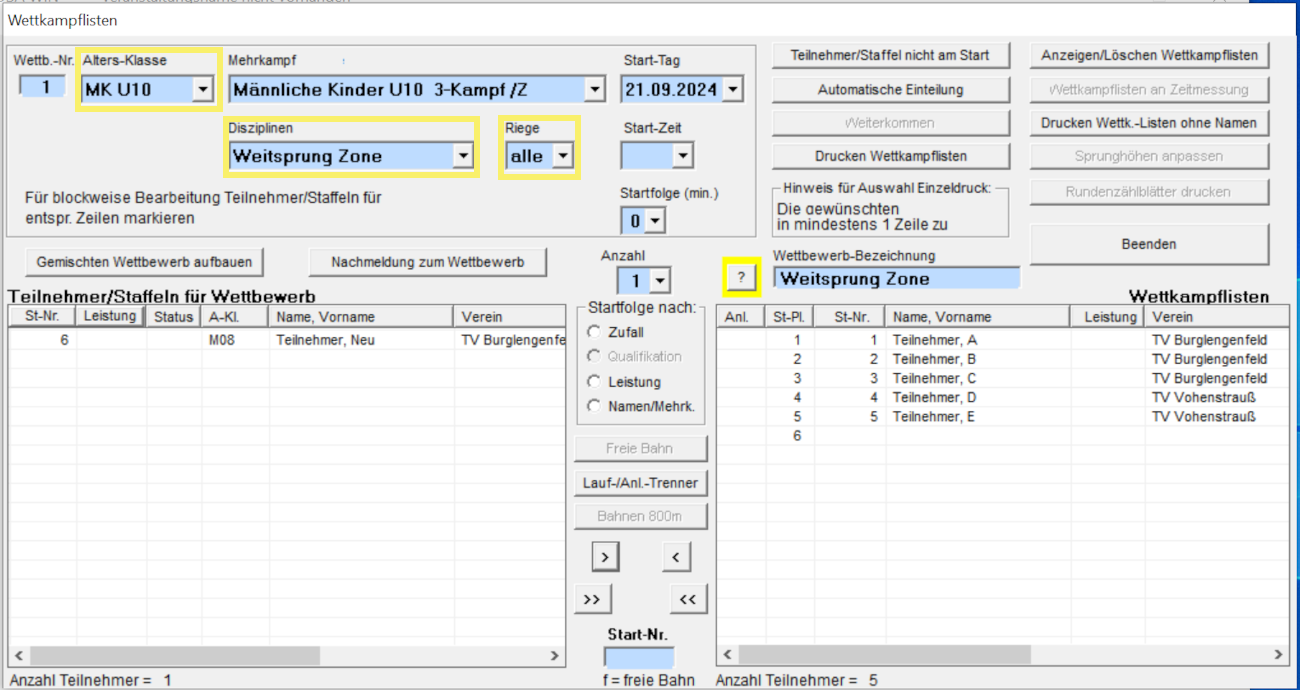Click Gemischten Wettbewerb aufbauen button
Screen dimensions: 1300x690
click(x=144, y=262)
